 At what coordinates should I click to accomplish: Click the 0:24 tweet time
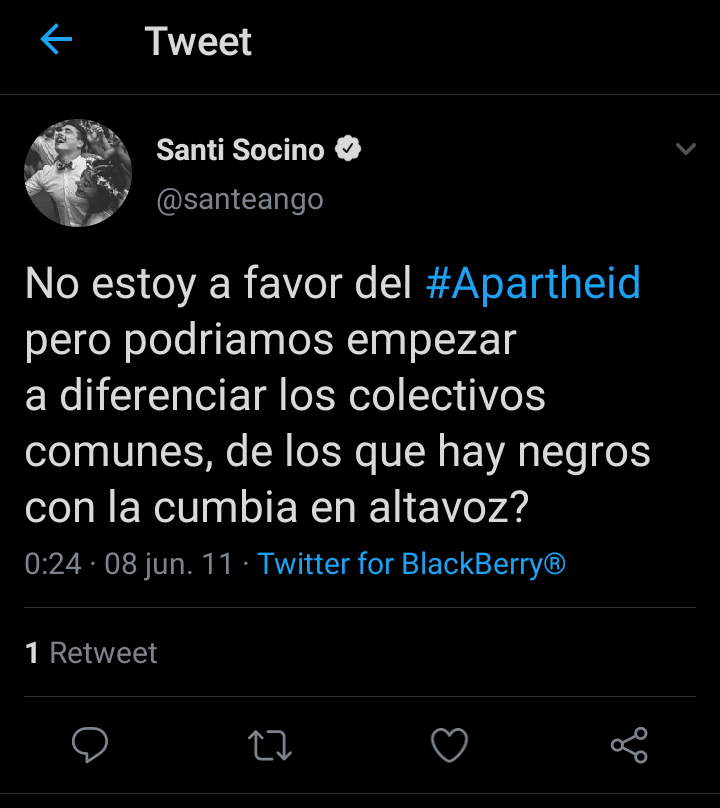tap(52, 564)
